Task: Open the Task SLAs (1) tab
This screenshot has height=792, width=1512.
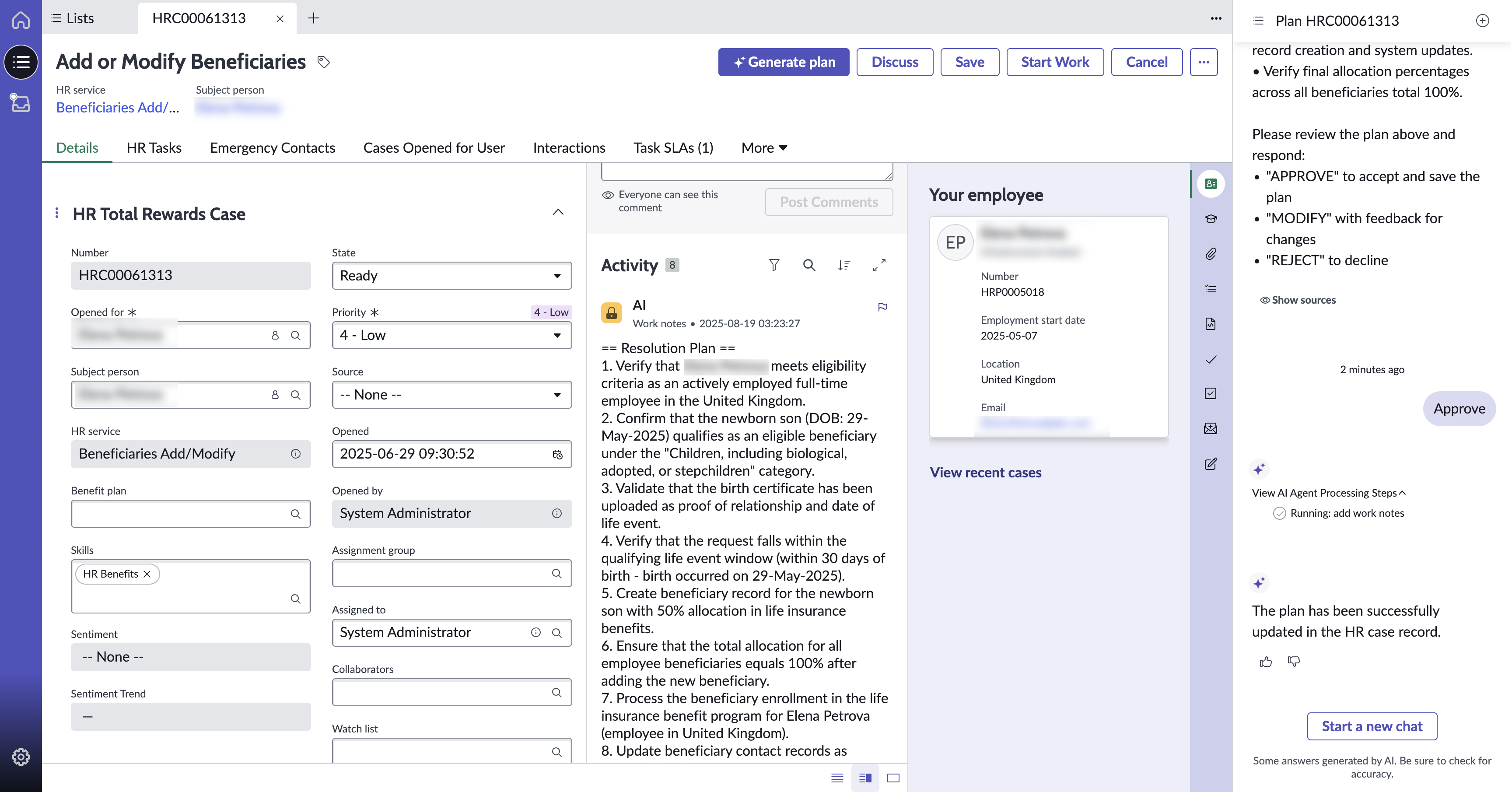Action: tap(672, 147)
